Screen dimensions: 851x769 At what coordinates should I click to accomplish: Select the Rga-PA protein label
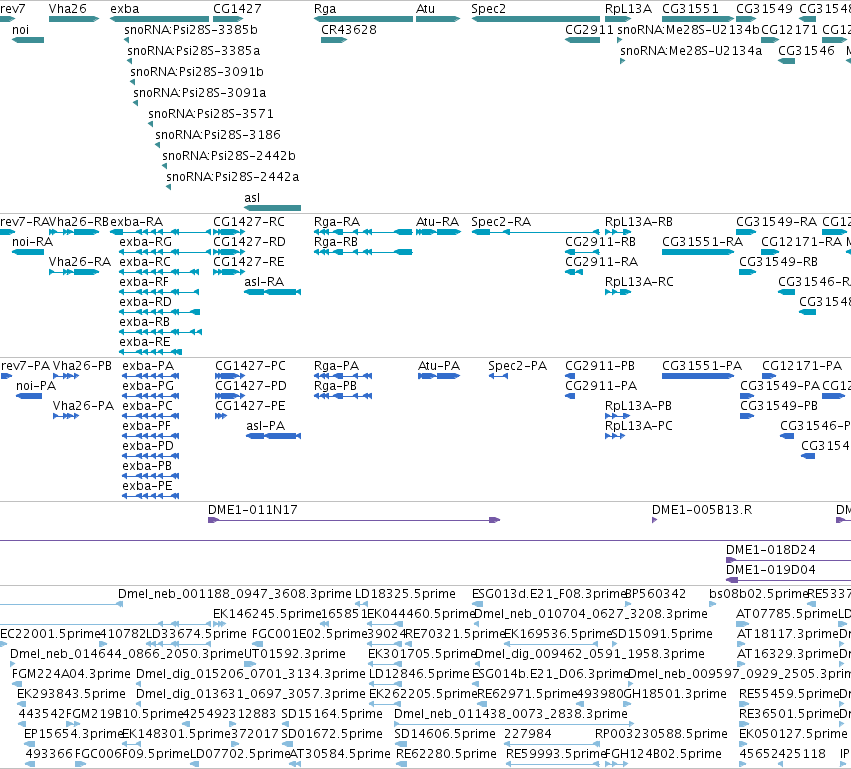336,366
